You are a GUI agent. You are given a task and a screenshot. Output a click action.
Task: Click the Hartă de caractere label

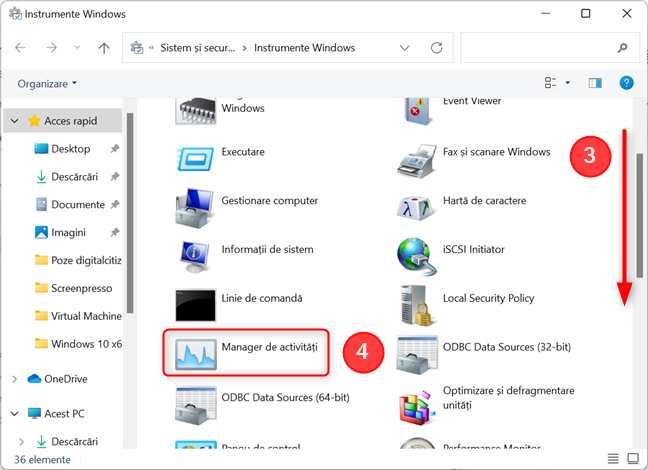pyautogui.click(x=484, y=200)
